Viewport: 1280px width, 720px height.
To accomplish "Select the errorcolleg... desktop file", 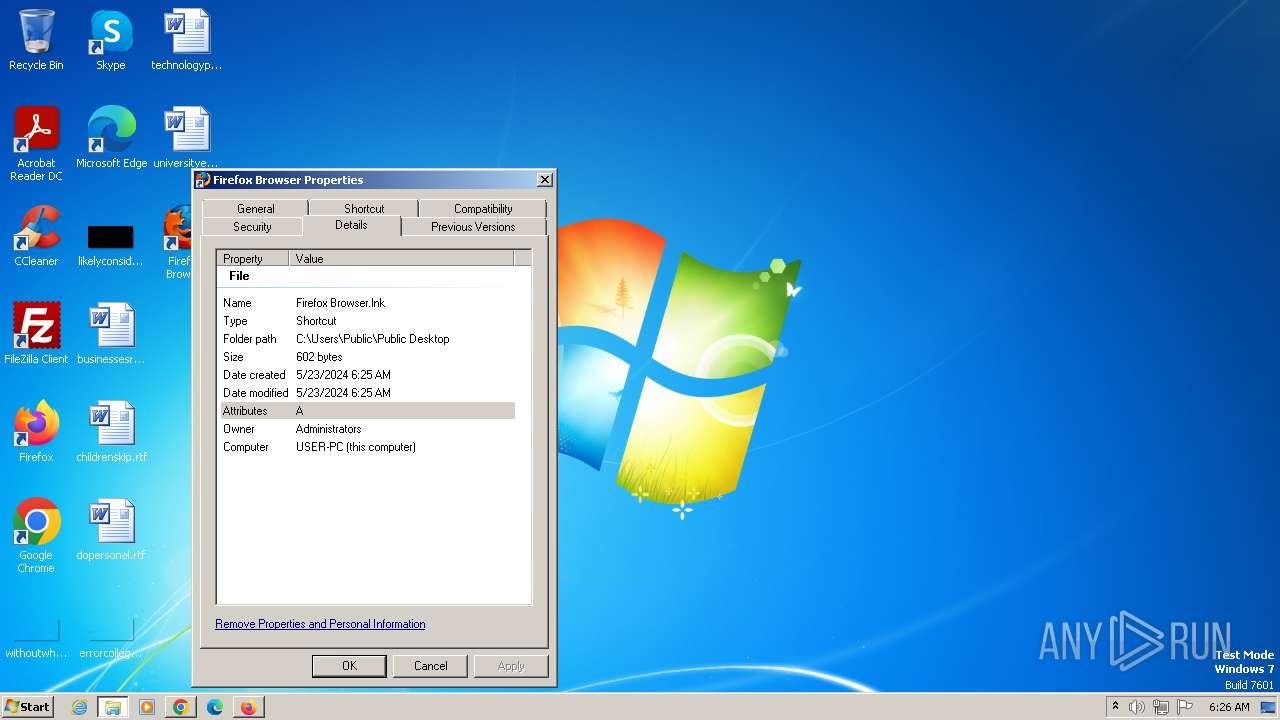I will tap(111, 639).
